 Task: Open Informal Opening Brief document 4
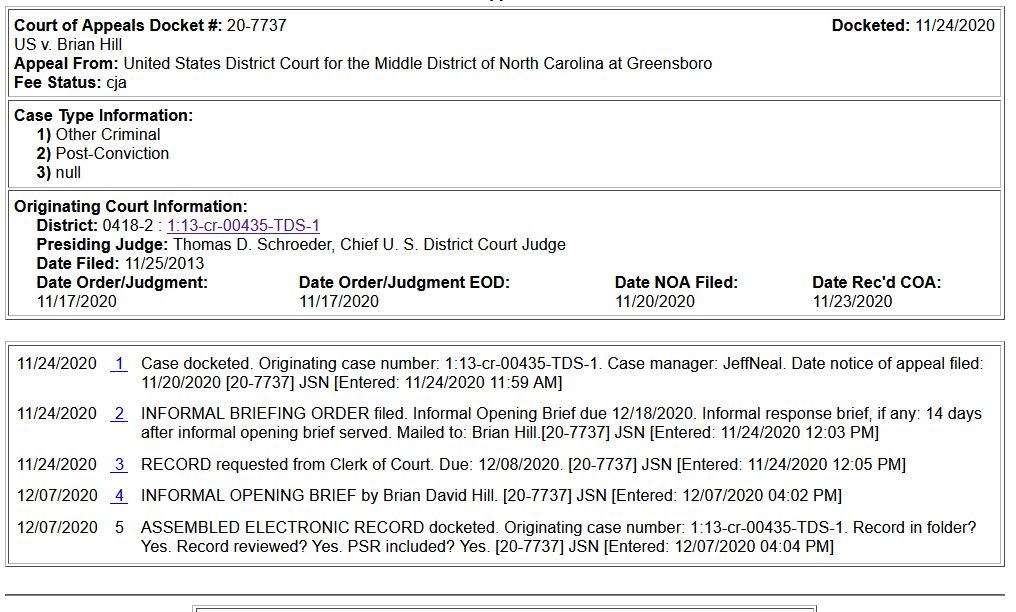point(119,495)
